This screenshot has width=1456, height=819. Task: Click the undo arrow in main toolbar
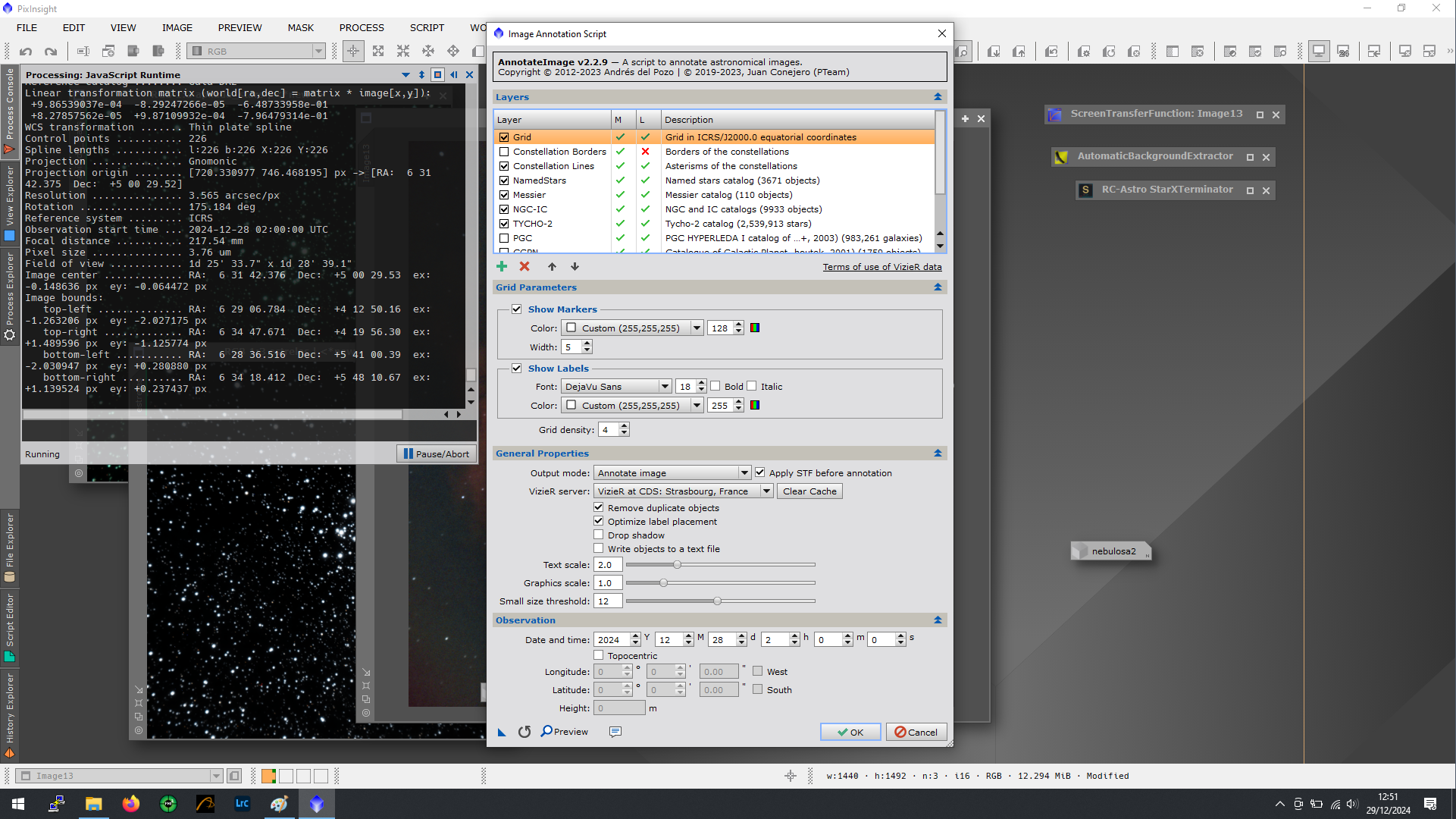coord(26,52)
